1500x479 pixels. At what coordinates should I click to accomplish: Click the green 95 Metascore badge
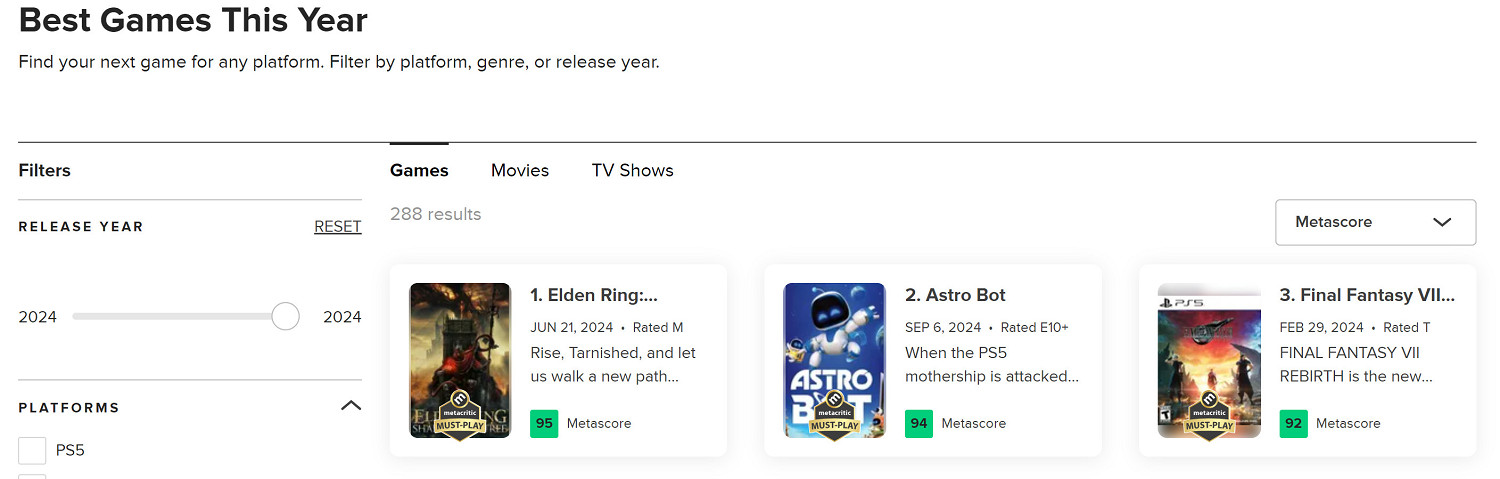[x=544, y=423]
